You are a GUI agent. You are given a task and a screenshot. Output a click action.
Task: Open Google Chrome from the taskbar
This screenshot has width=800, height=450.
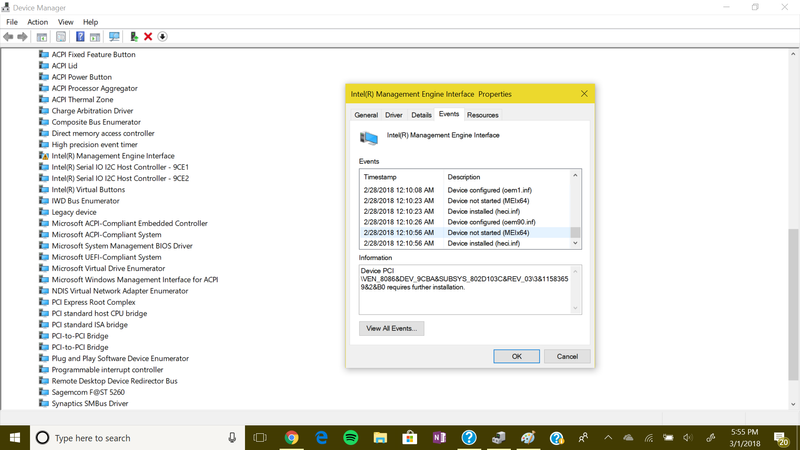coord(291,438)
